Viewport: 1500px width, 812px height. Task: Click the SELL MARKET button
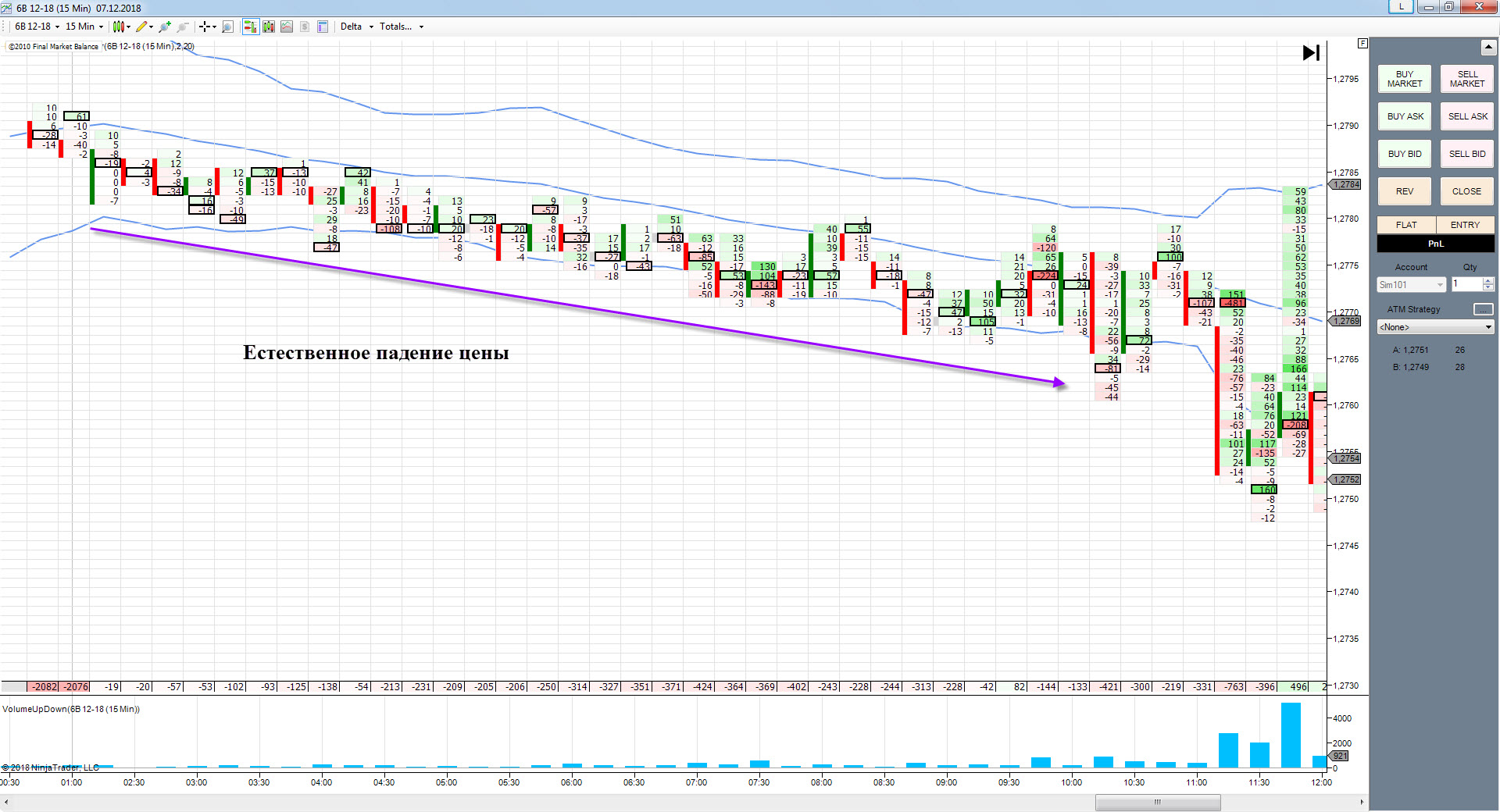coord(1467,79)
